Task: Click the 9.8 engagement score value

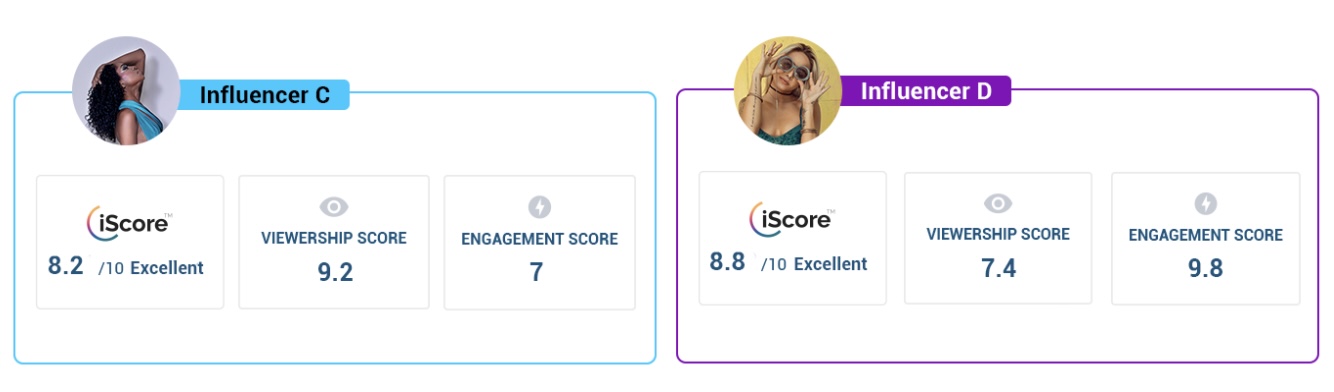Action: 1205,268
